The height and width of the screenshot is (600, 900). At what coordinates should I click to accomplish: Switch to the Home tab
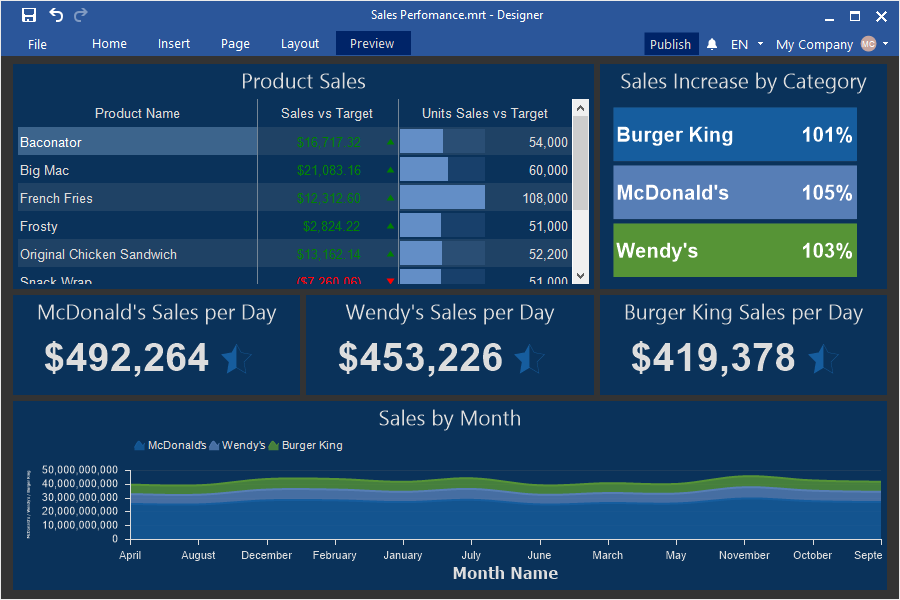click(109, 44)
